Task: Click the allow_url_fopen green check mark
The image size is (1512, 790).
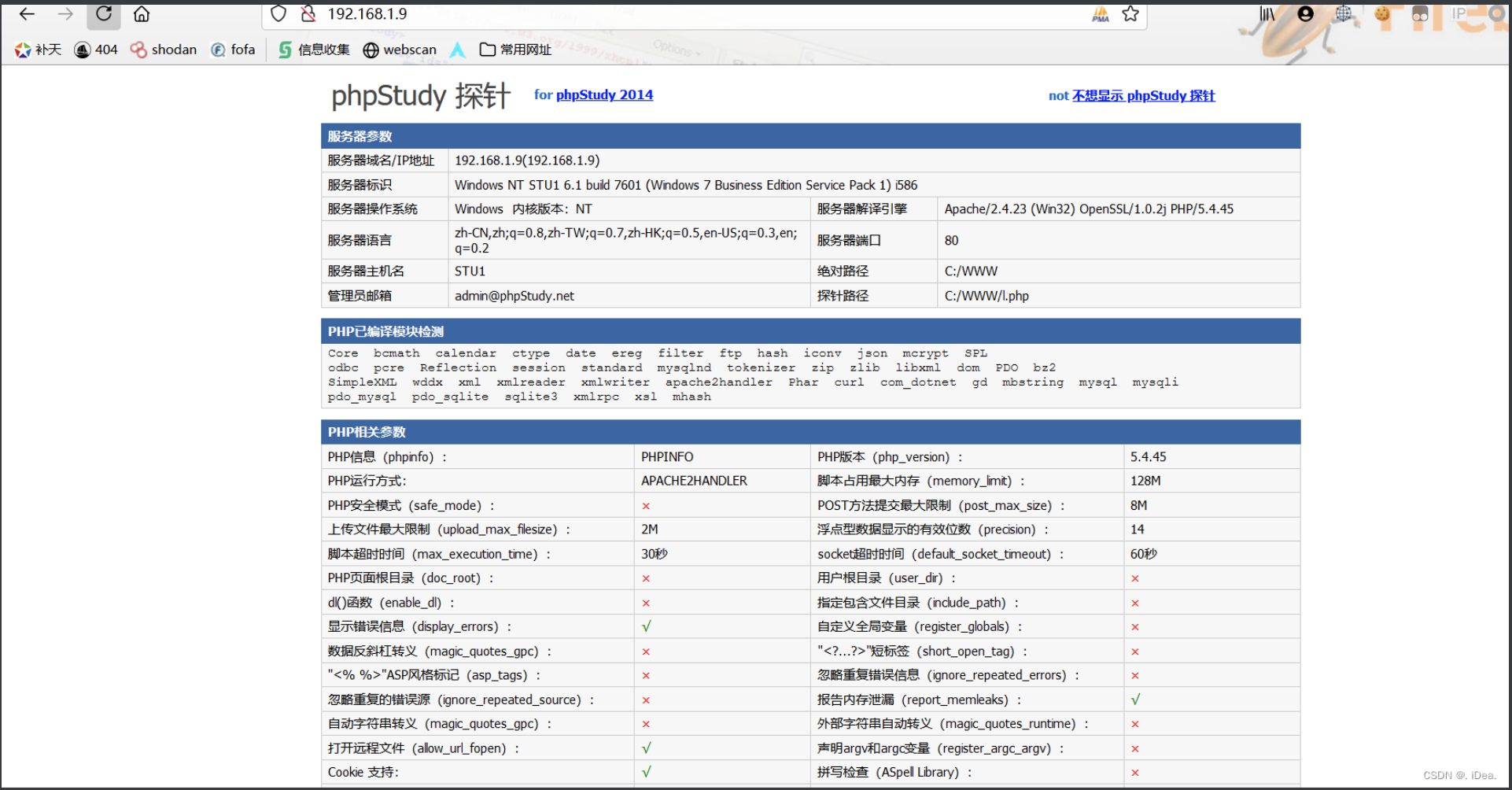Action: tap(647, 748)
